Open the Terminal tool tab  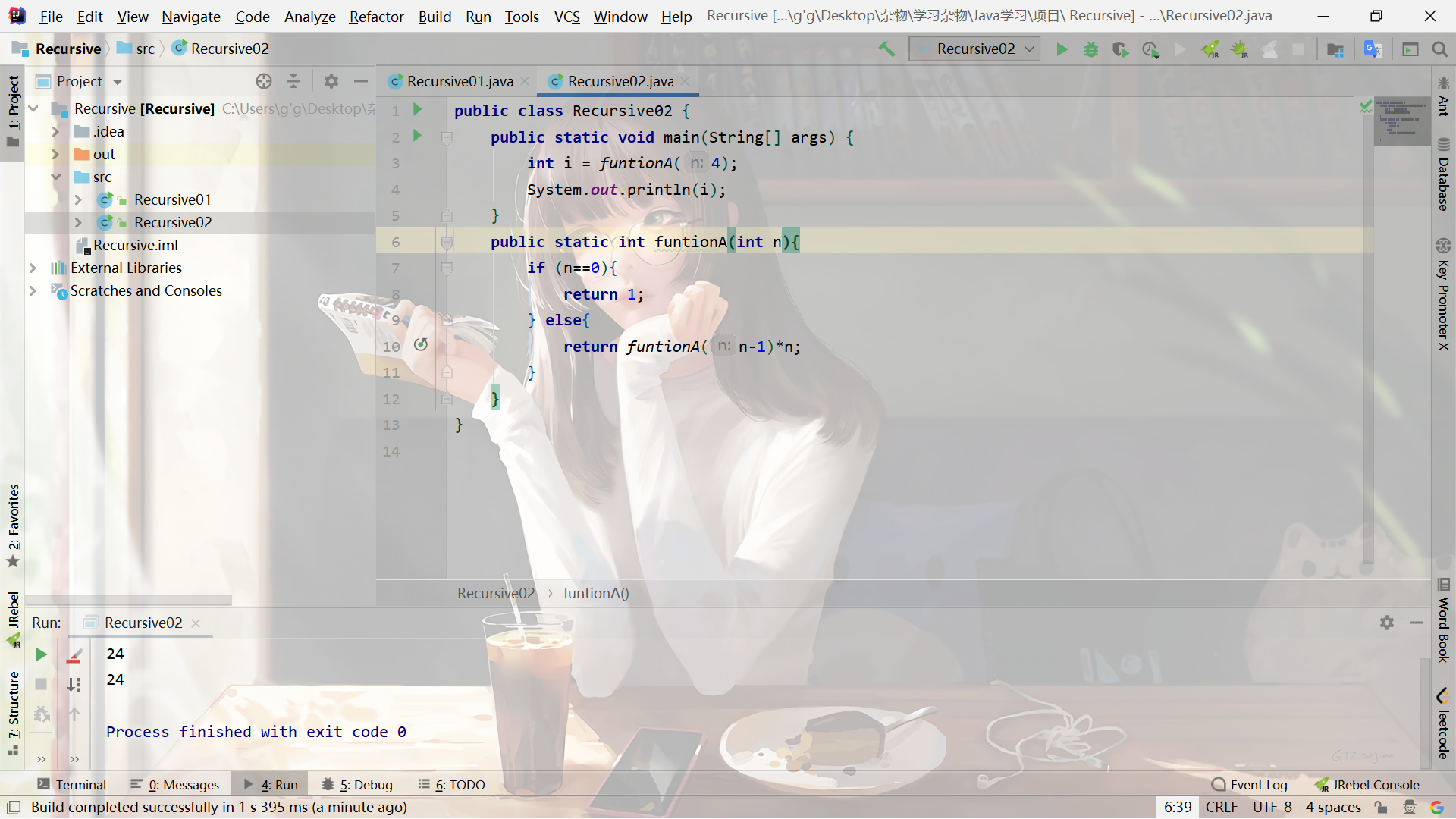(x=72, y=785)
